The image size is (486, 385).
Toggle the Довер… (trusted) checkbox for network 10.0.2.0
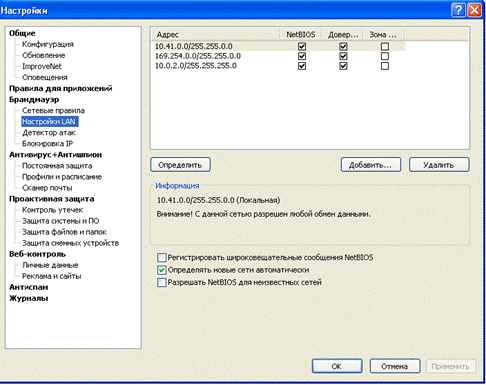tap(343, 66)
